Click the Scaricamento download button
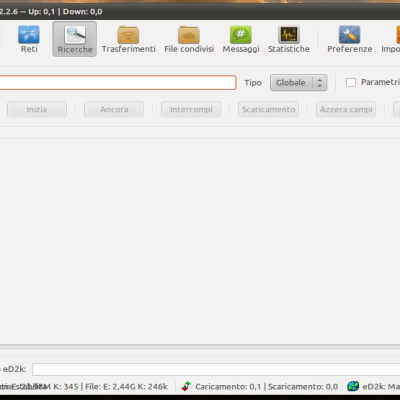 [268, 109]
